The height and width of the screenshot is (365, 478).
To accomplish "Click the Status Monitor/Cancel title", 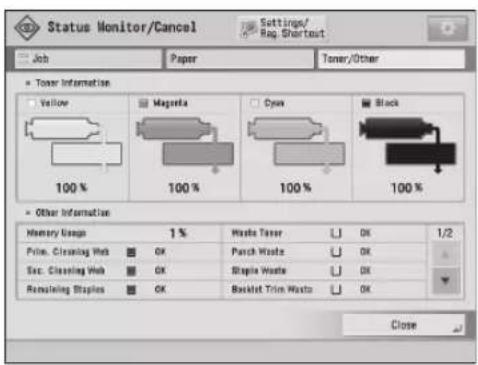I will coord(122,27).
